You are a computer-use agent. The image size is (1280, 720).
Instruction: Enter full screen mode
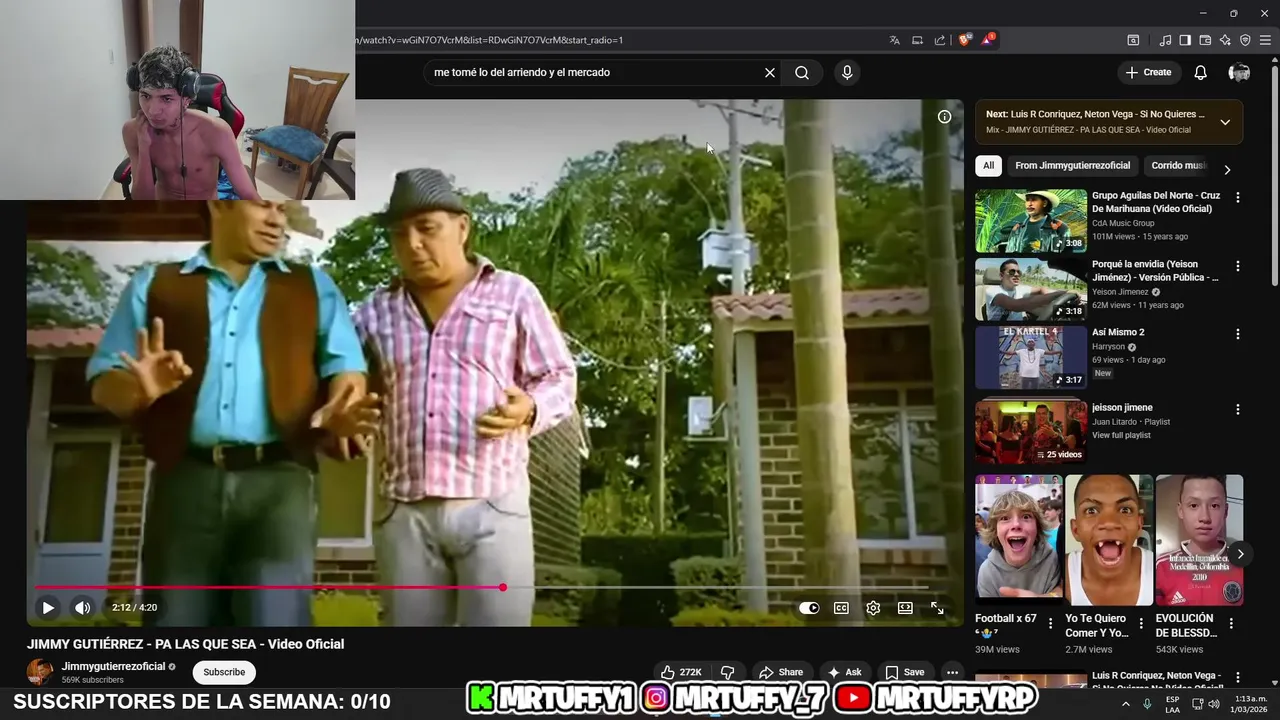point(937,608)
